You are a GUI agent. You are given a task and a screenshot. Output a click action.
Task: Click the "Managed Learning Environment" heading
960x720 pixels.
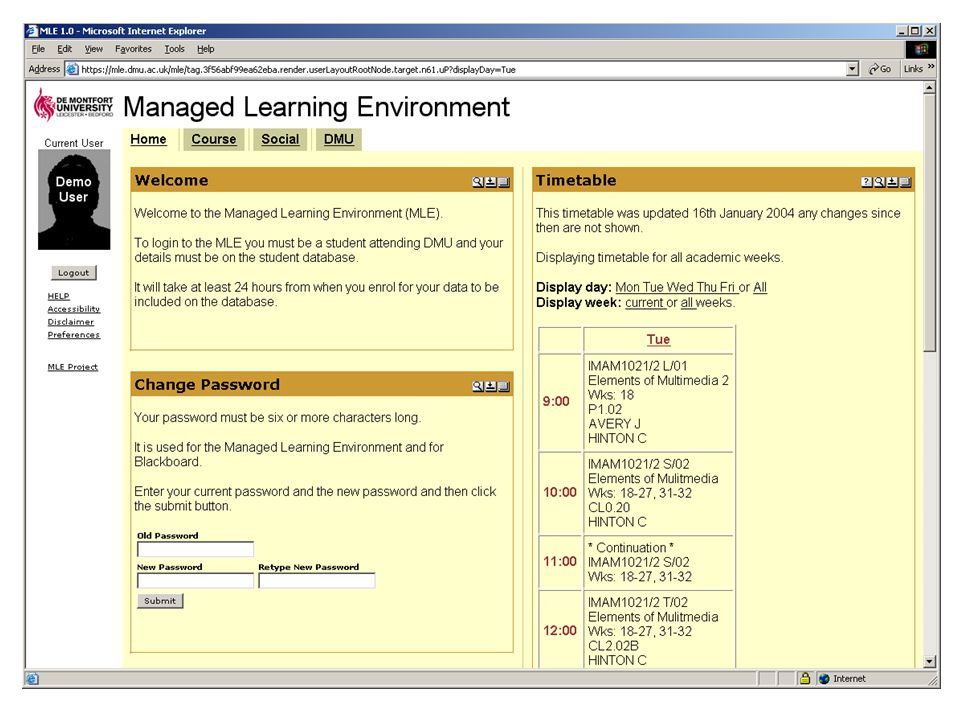(317, 107)
